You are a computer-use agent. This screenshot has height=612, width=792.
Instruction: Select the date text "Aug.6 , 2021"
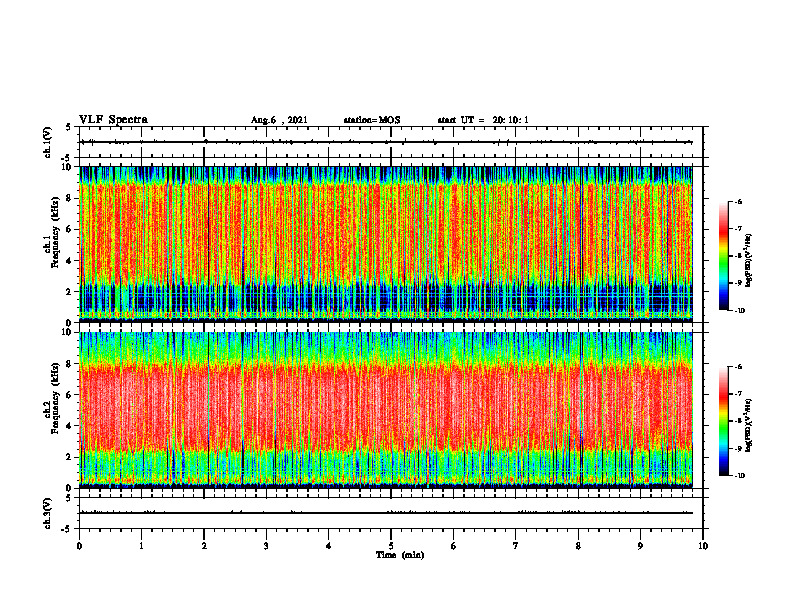point(279,120)
